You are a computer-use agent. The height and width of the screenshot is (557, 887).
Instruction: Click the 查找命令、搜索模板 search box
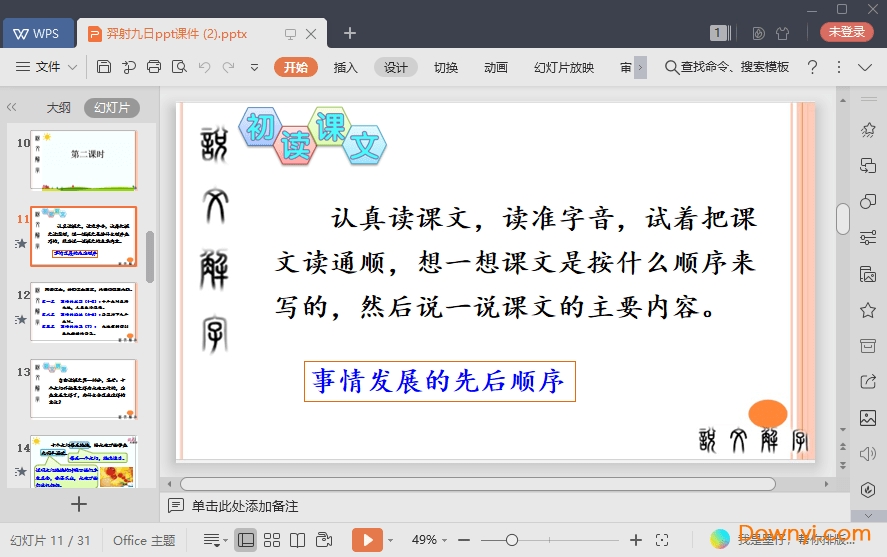point(727,67)
